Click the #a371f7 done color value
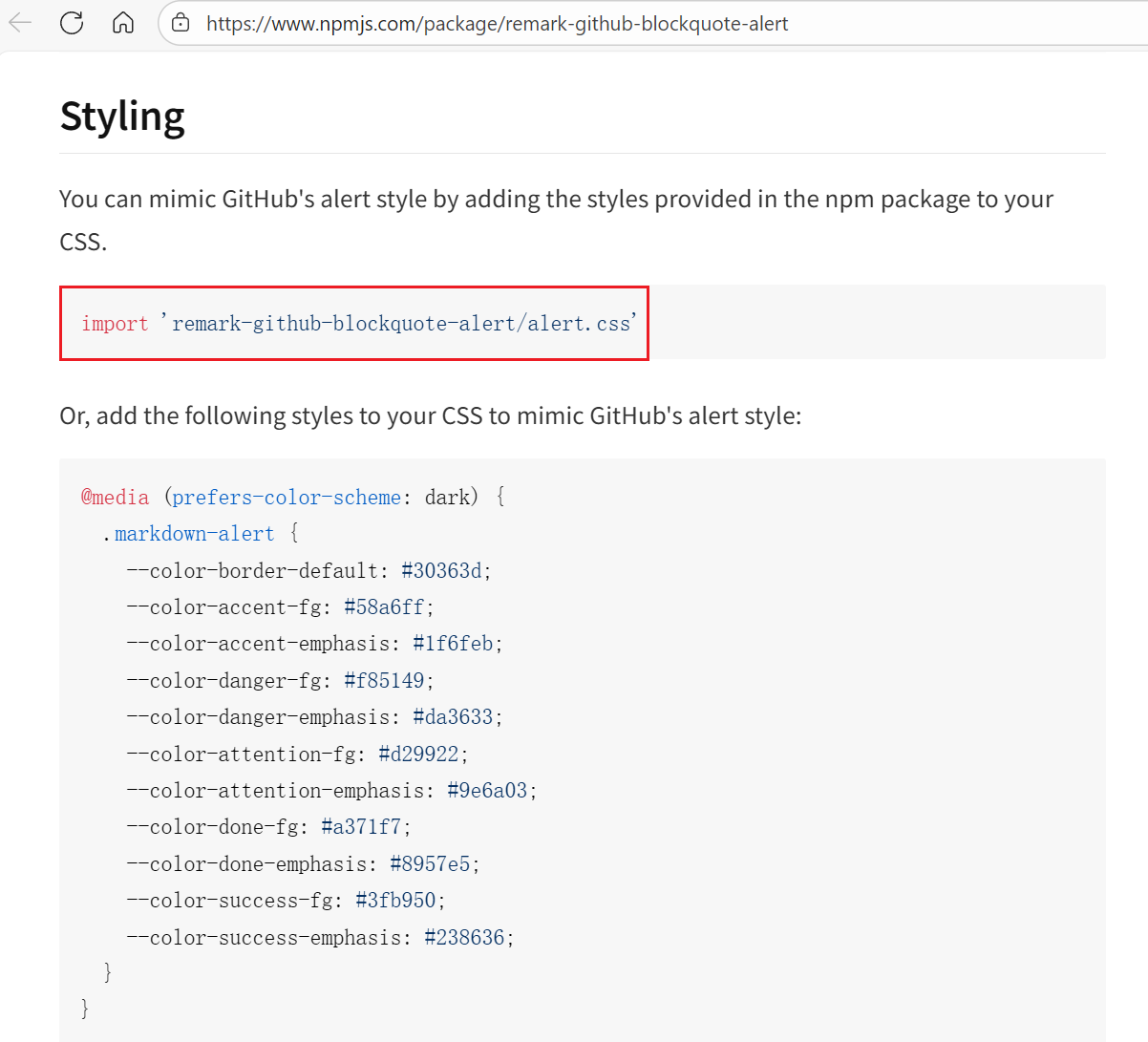The image size is (1148, 1042). pyautogui.click(x=361, y=827)
